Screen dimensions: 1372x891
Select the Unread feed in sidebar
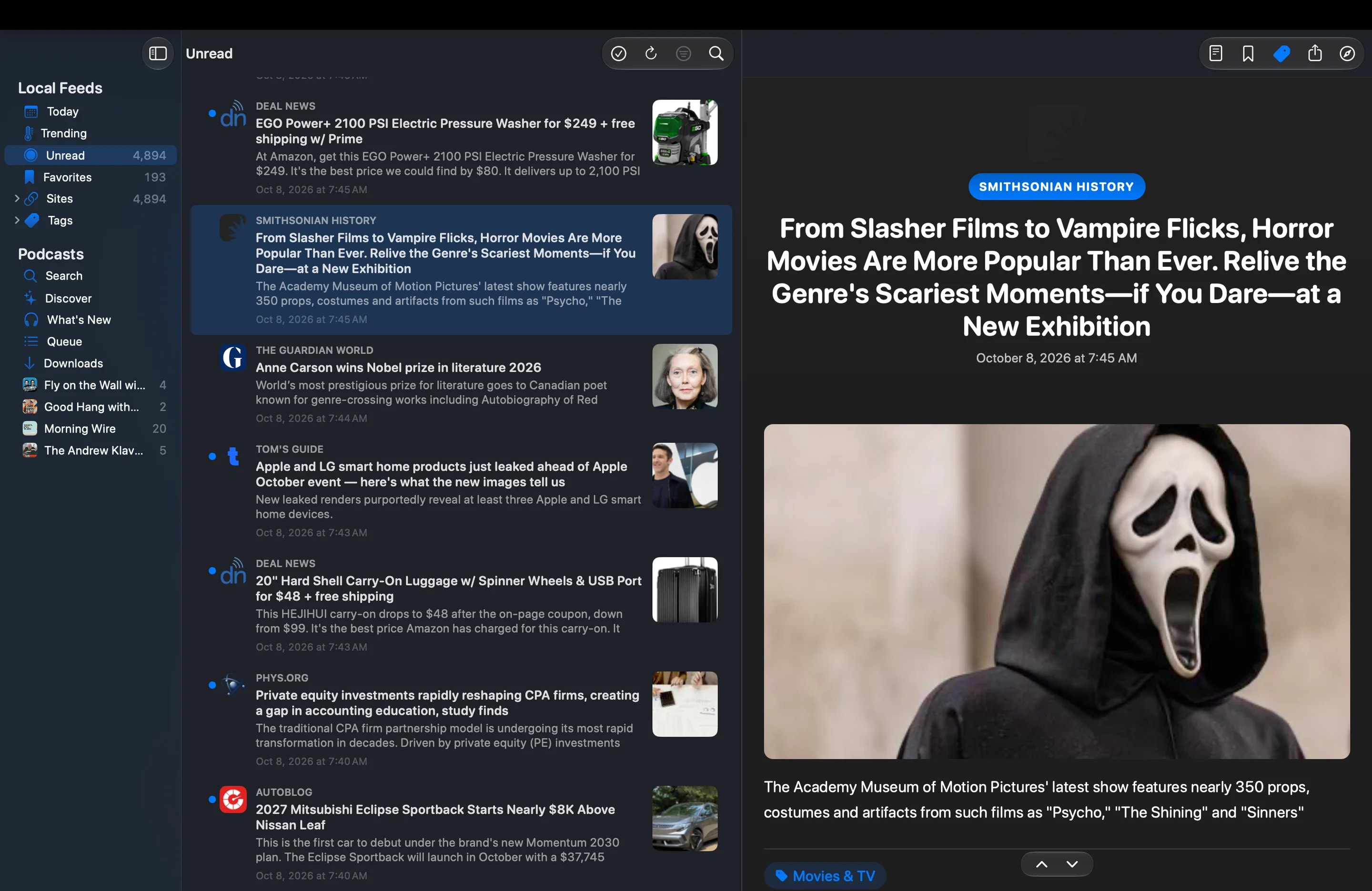91,155
